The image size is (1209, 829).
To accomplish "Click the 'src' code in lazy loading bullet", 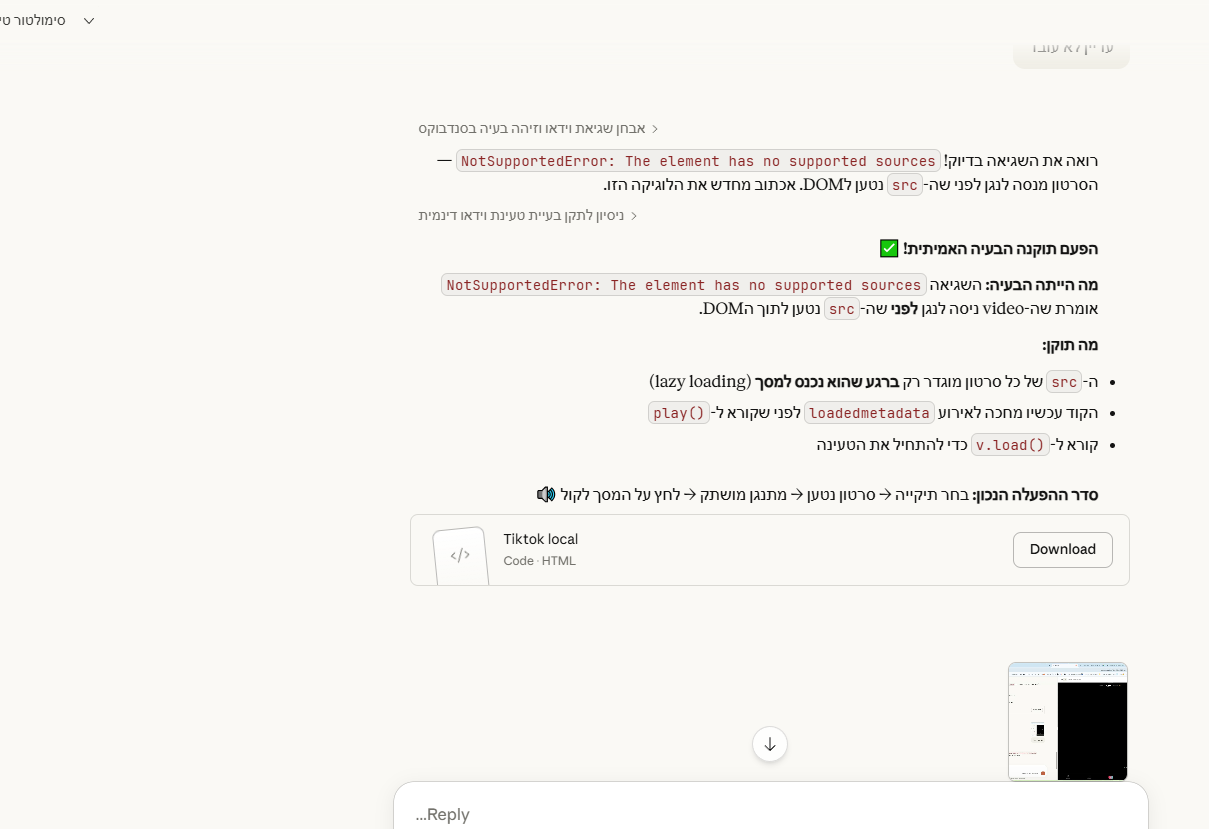I will click(1064, 382).
